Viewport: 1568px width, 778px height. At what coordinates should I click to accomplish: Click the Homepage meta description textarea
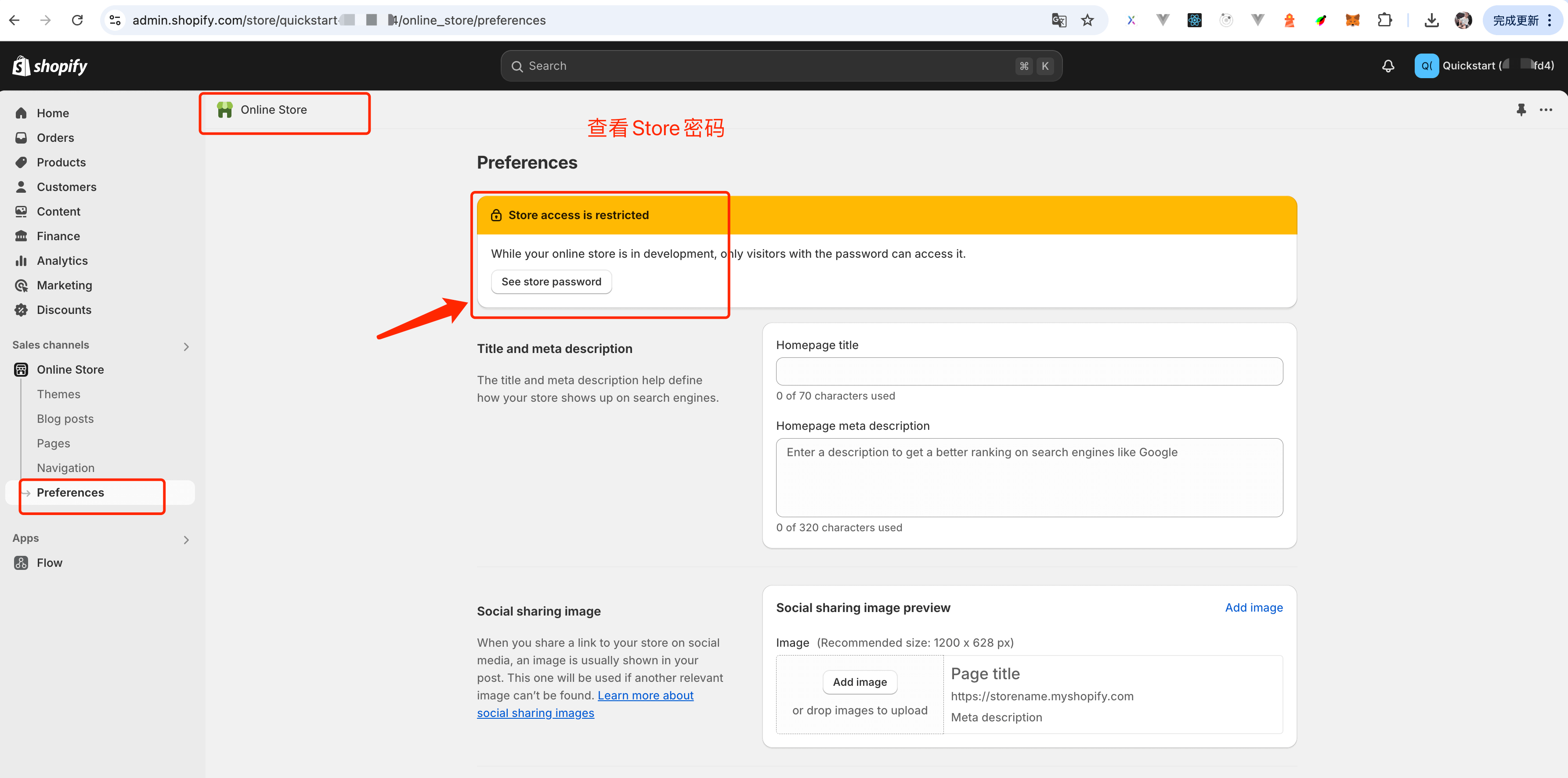pyautogui.click(x=1029, y=478)
